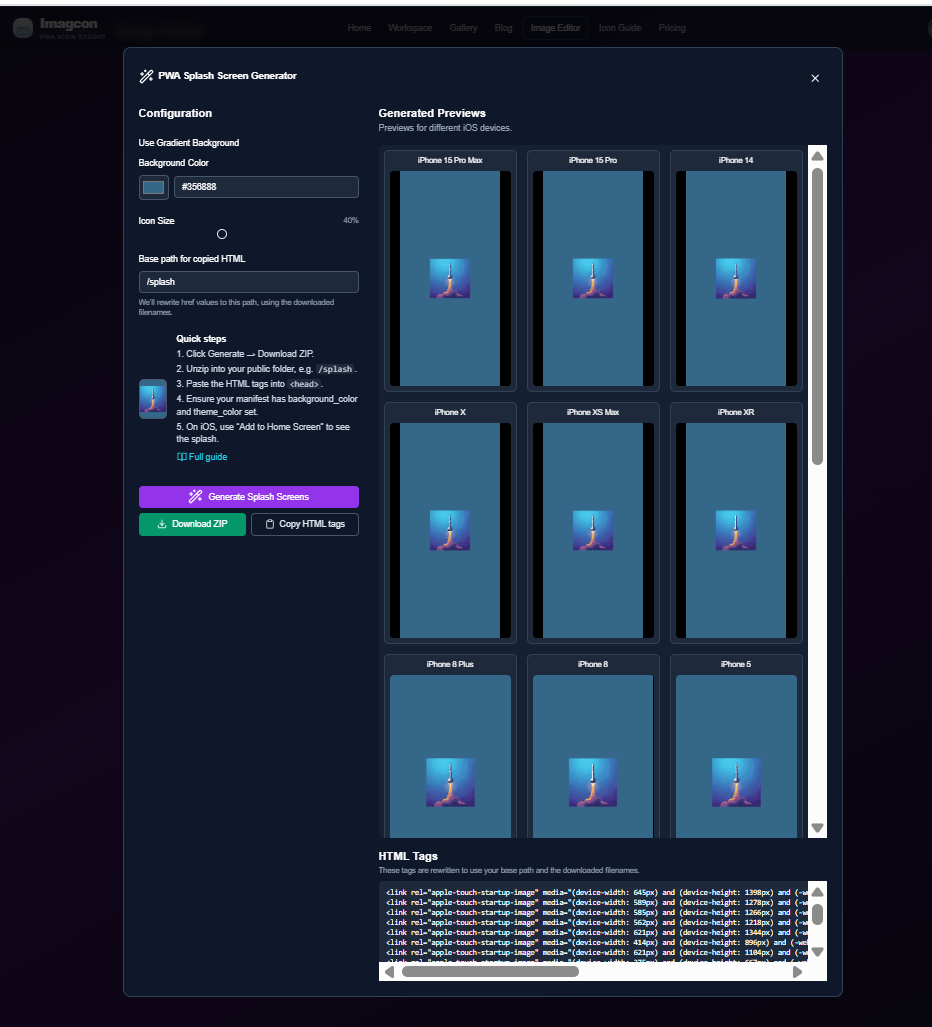Click the base path input showing /splash
The image size is (932, 1027).
click(248, 281)
